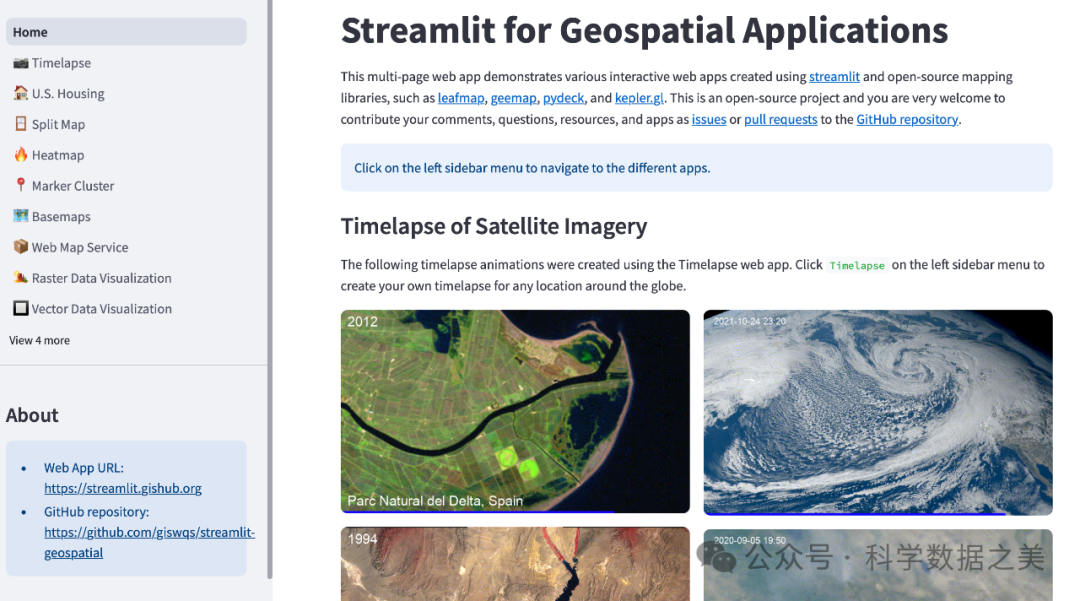
Task: Click the fire icon next to Heatmap
Action: click(x=20, y=155)
